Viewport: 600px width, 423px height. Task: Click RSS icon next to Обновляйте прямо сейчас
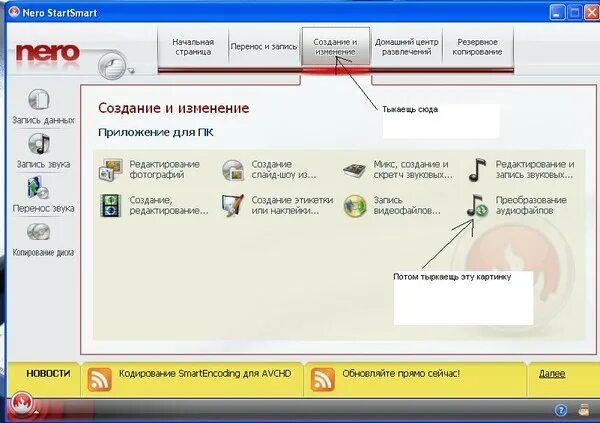pos(323,380)
